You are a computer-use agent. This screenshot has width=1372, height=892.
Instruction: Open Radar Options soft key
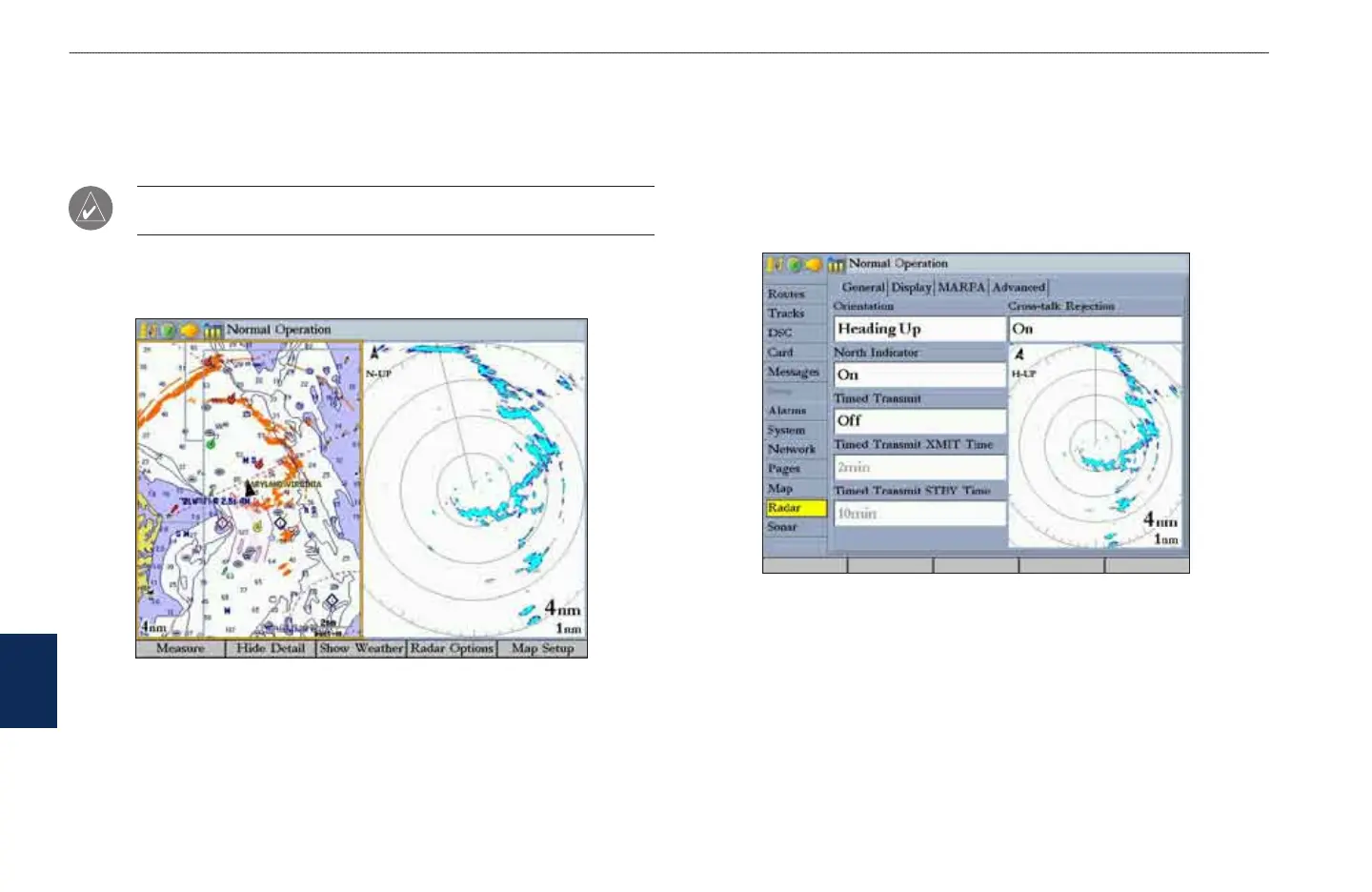pos(452,649)
